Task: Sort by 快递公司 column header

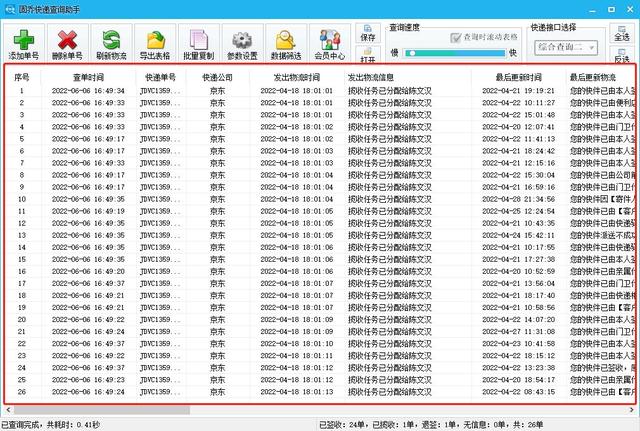Action: pyautogui.click(x=218, y=77)
